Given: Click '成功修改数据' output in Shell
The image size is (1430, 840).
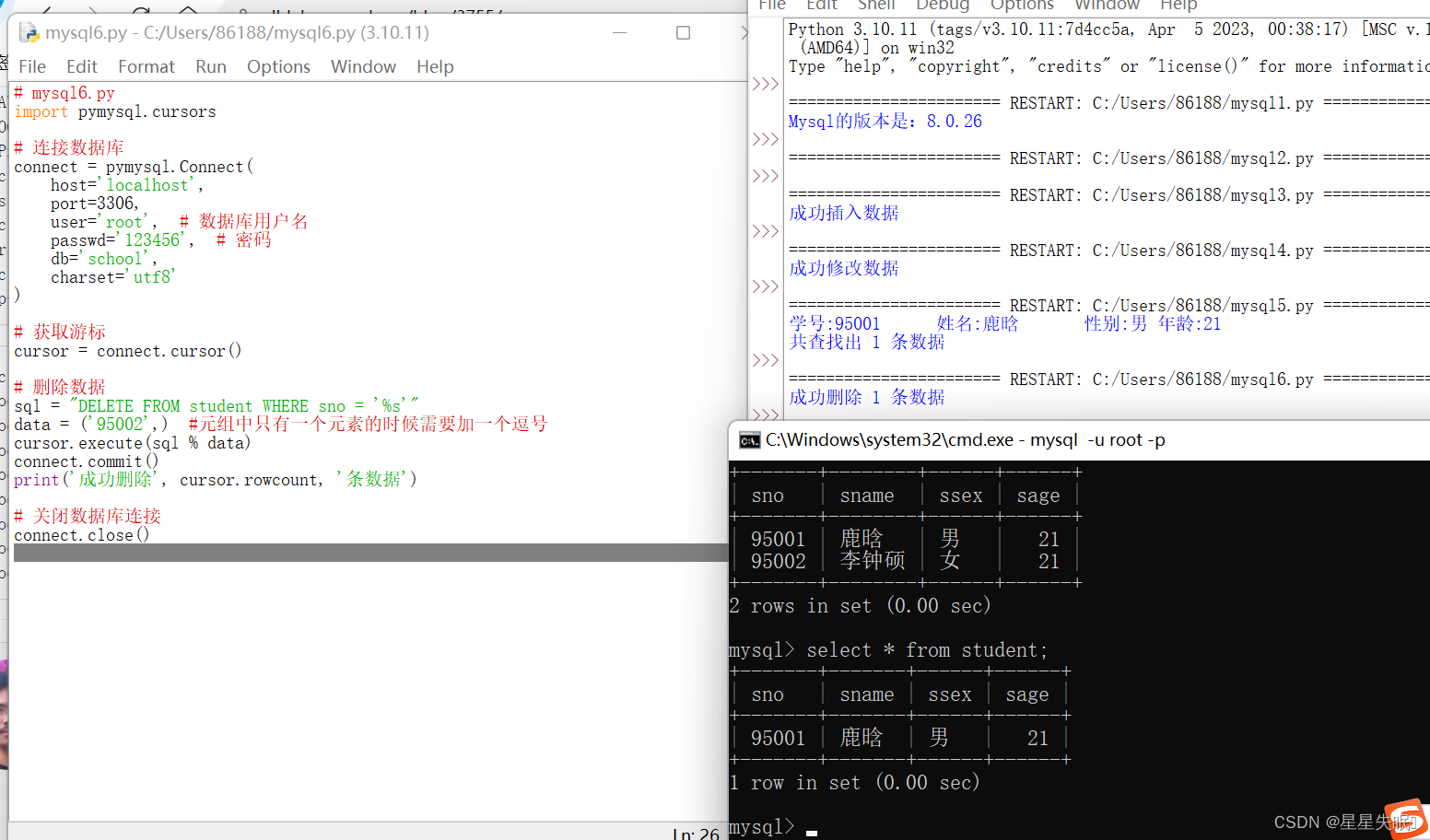Looking at the screenshot, I should [844, 268].
